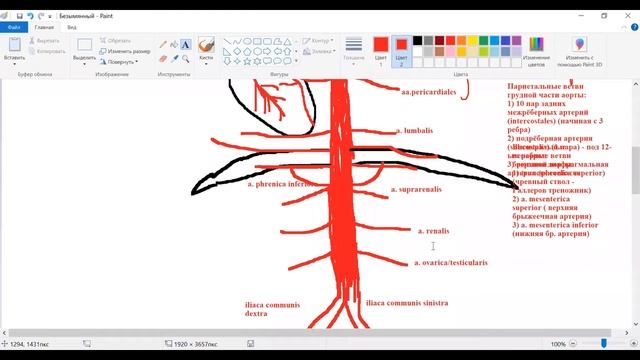Open the Fill (Заливка) dropdown

319,51
